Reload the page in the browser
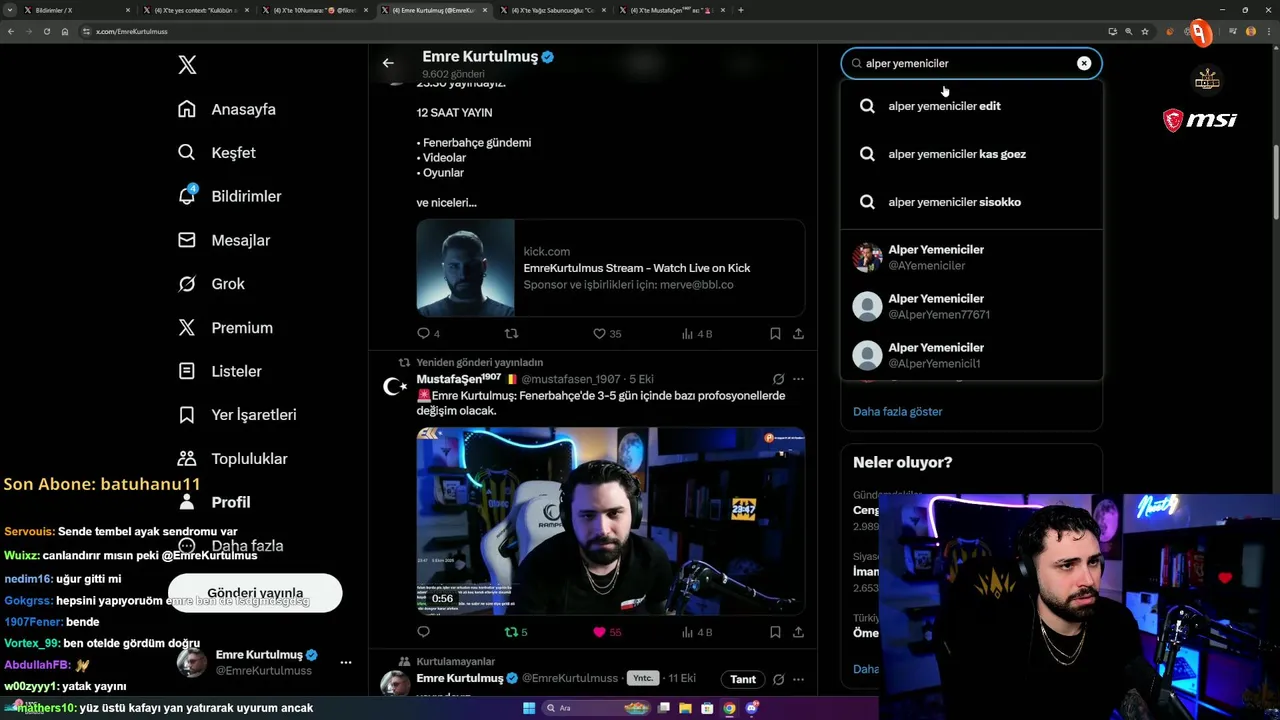This screenshot has height=720, width=1280. point(46,32)
